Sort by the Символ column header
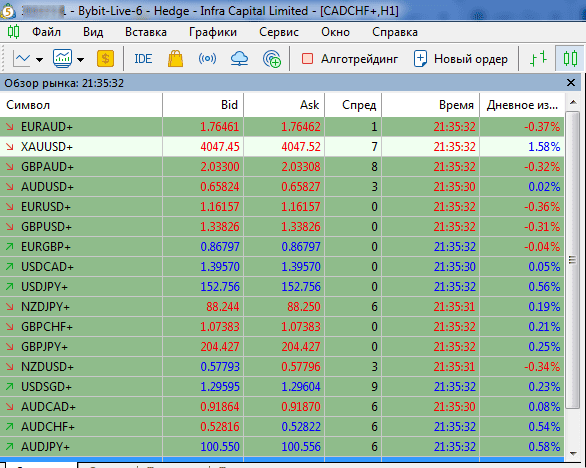Viewport: 586px width, 468px height. click(x=81, y=105)
